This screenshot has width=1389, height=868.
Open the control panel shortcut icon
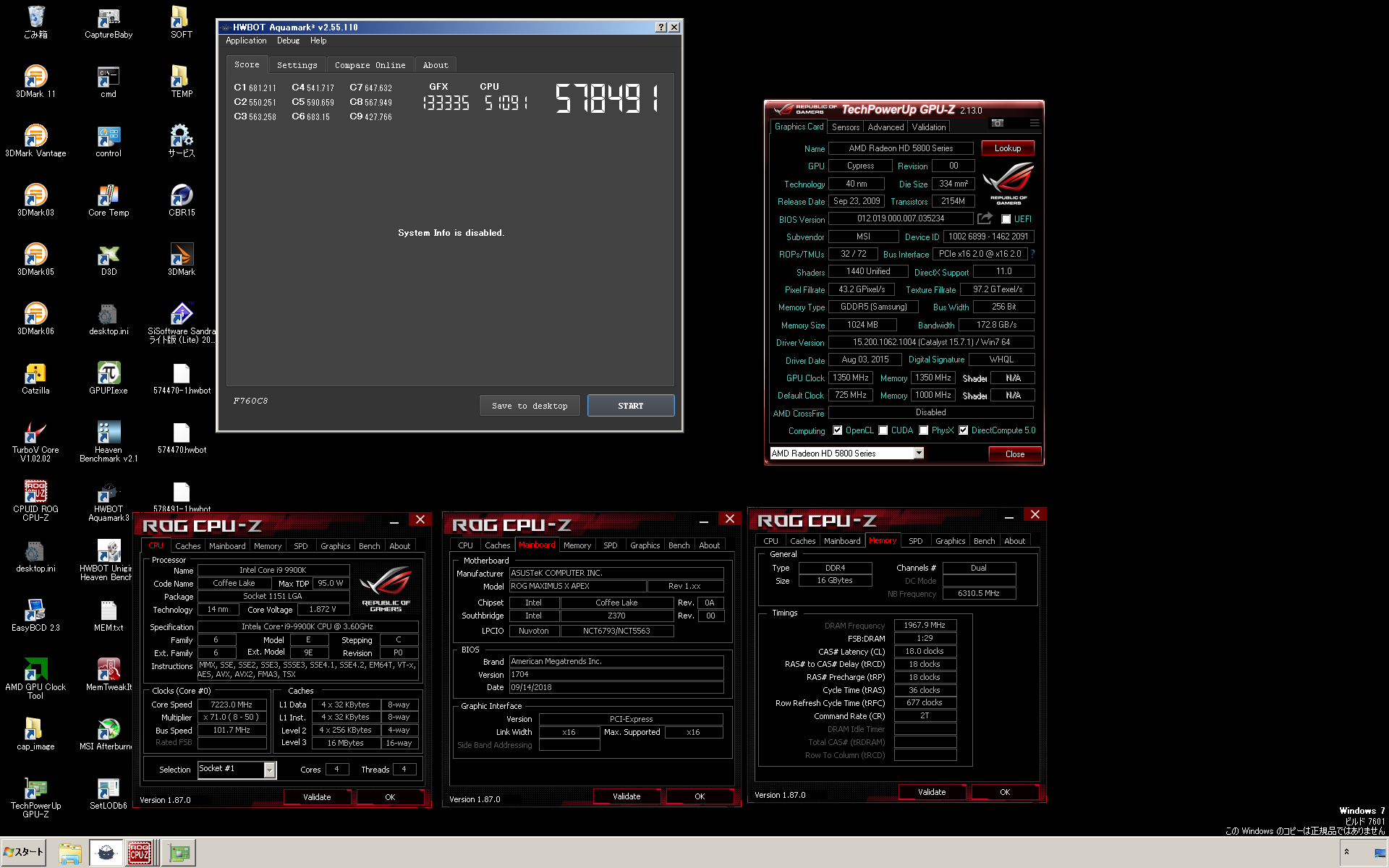click(109, 140)
